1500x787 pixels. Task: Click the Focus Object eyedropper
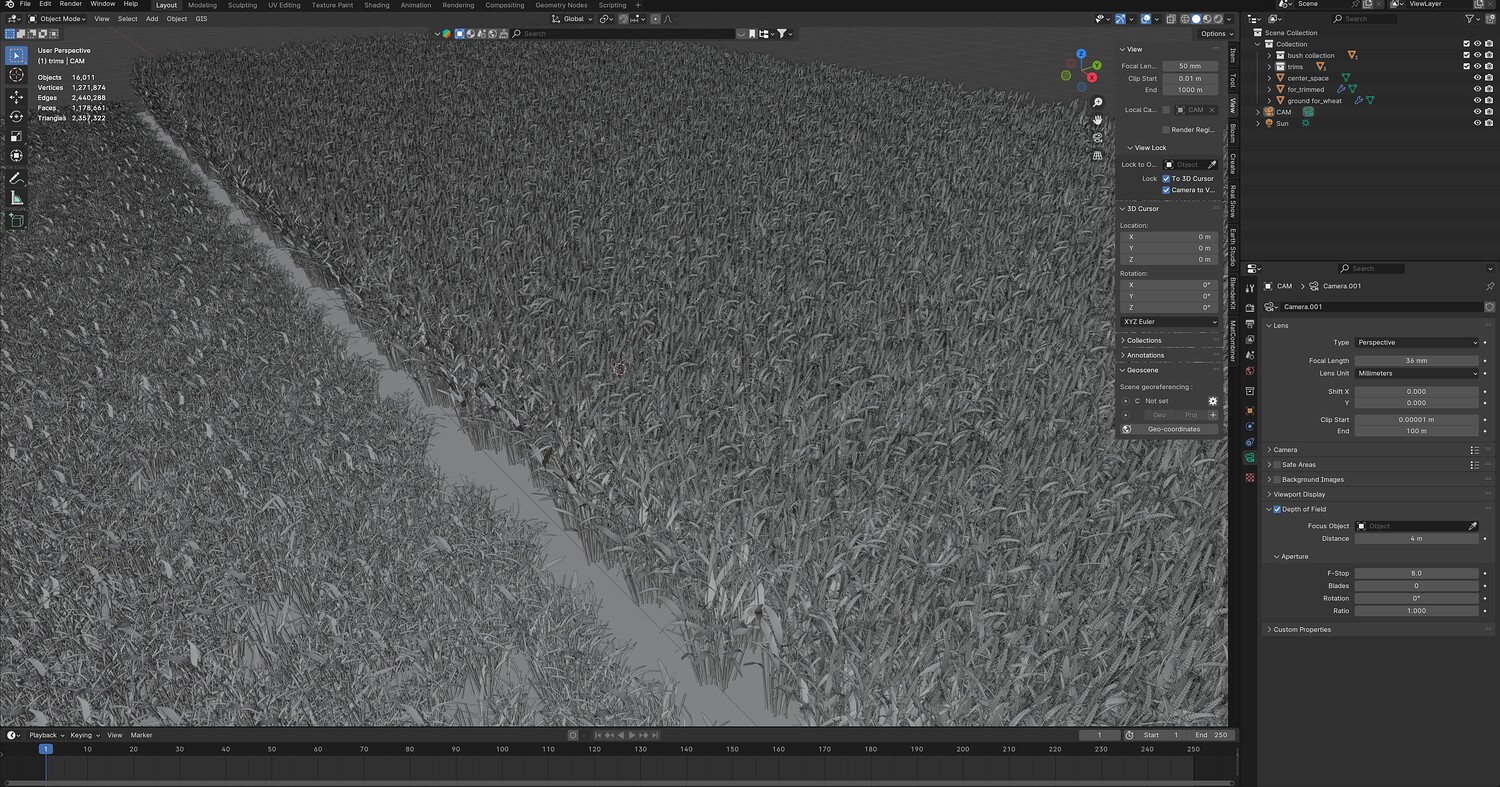(1472, 526)
